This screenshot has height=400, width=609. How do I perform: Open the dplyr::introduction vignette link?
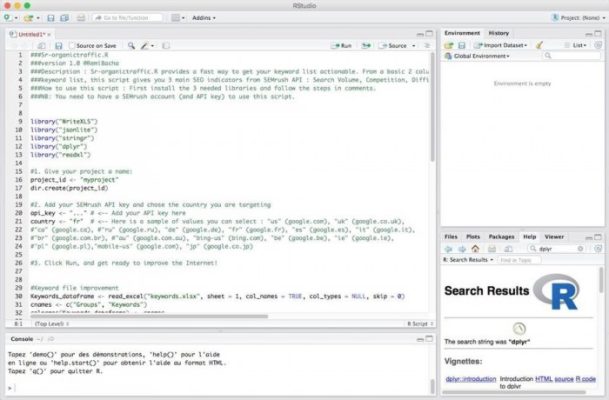coord(471,379)
